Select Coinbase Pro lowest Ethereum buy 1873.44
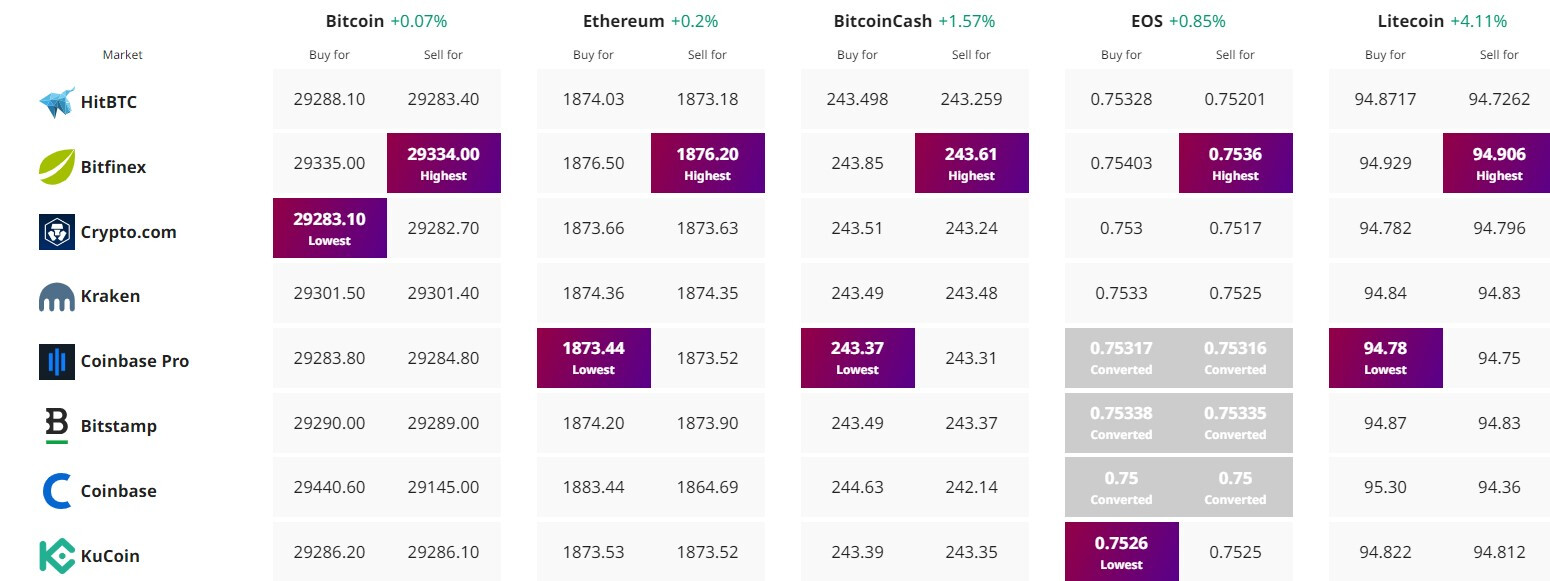1550x581 pixels. point(594,357)
